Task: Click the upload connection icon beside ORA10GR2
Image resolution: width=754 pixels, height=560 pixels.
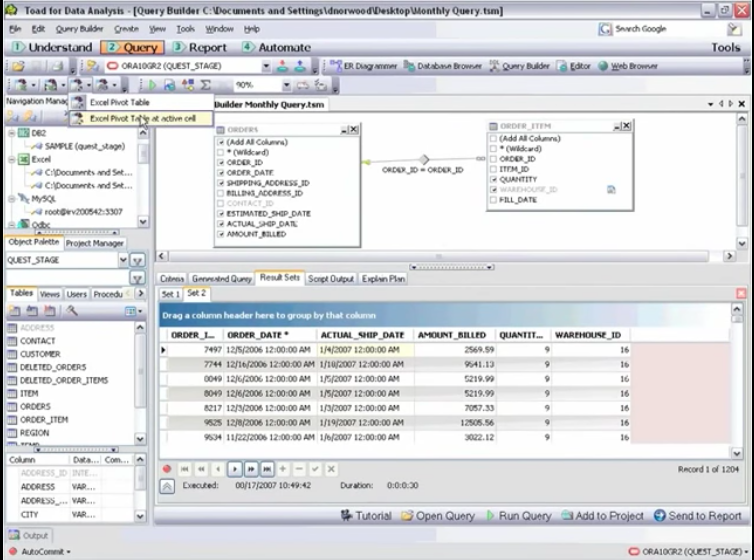Action: tap(300, 66)
